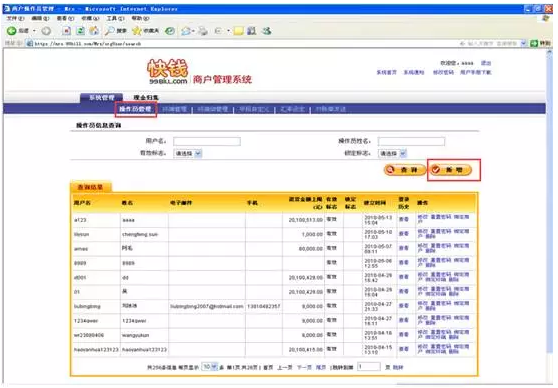Open the 文件 (File) menu

(x=15, y=18)
